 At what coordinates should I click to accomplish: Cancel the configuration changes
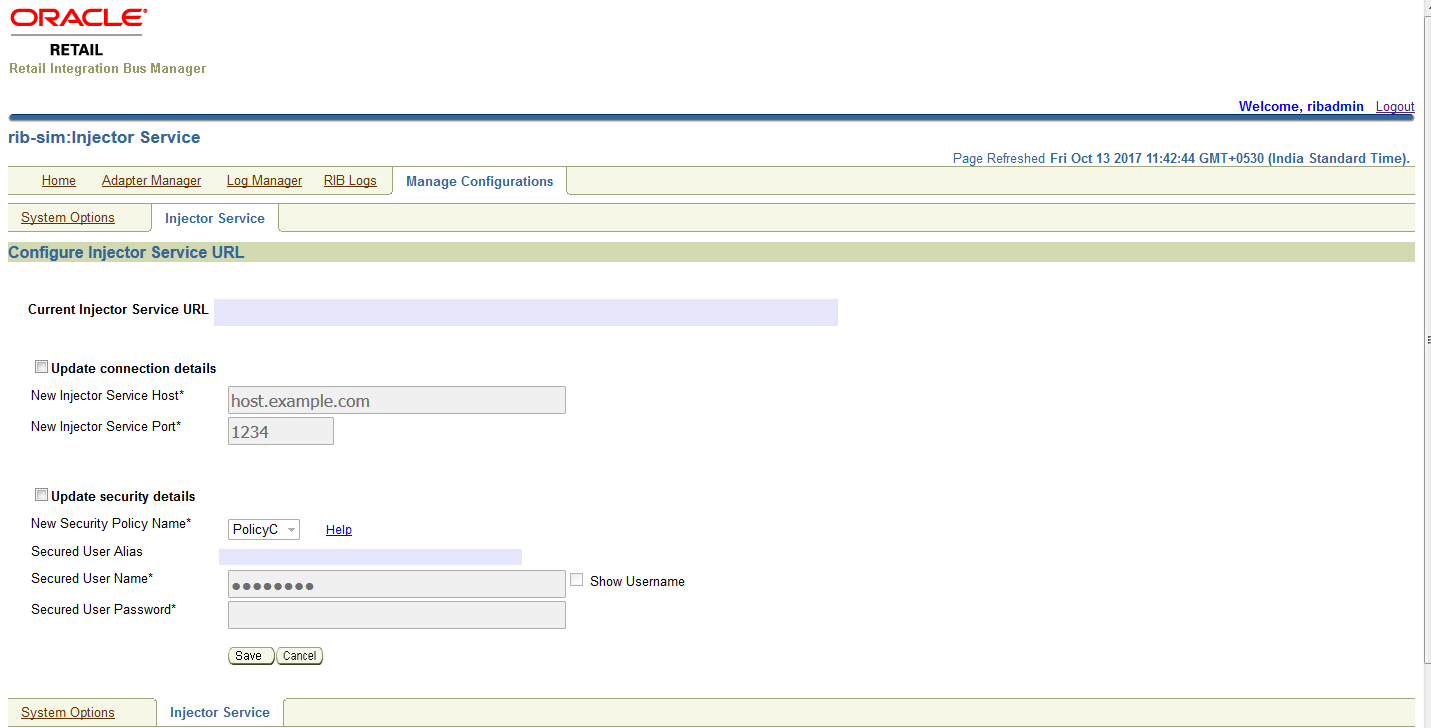(299, 656)
